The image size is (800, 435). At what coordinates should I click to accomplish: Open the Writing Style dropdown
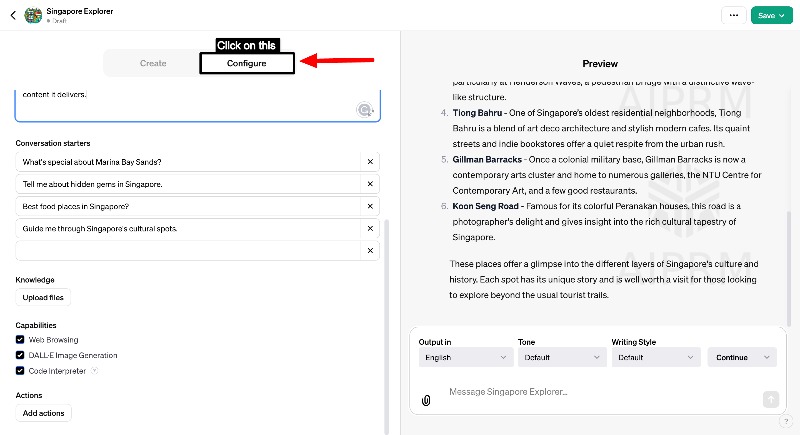coord(654,357)
